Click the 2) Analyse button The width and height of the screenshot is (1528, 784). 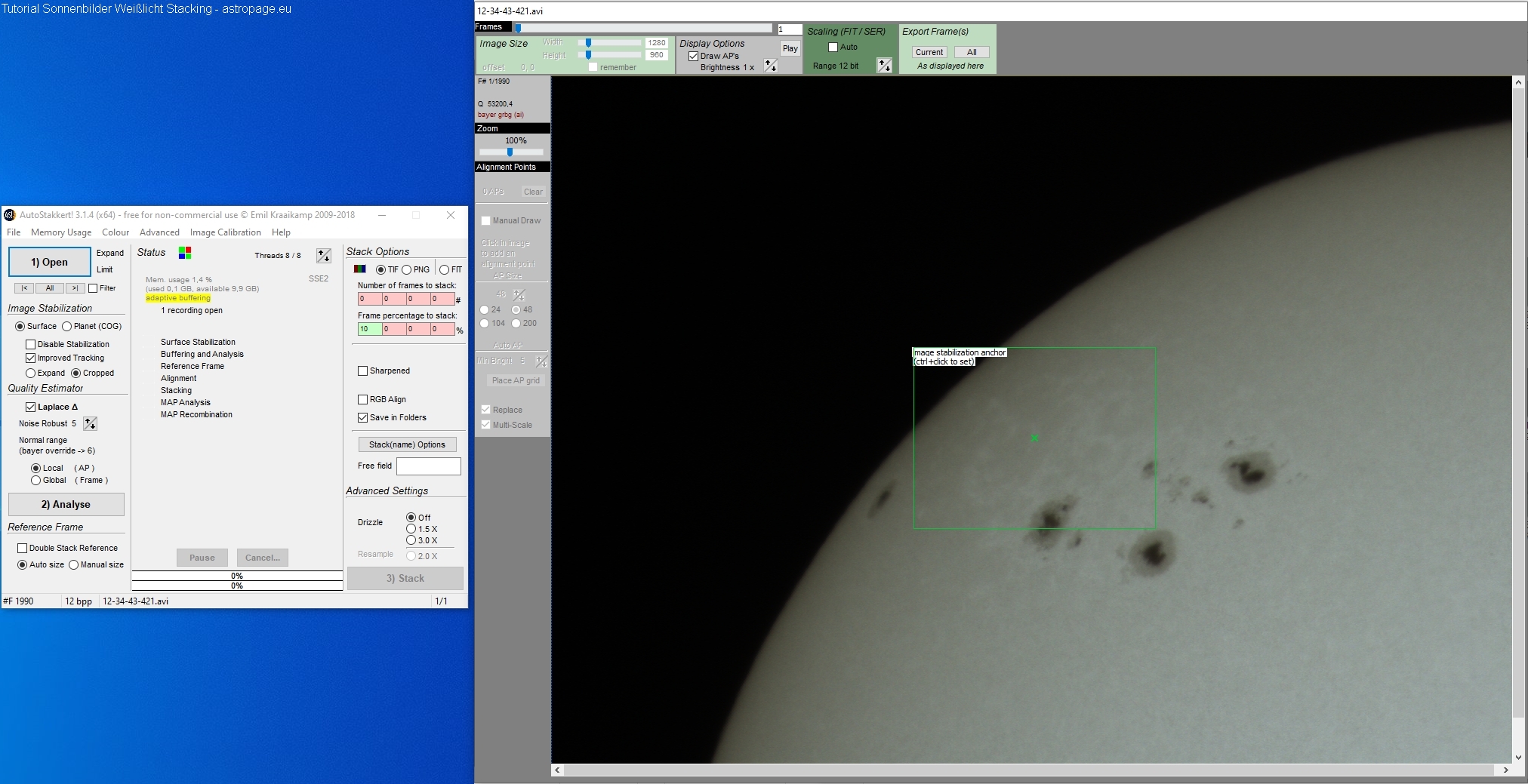(66, 504)
